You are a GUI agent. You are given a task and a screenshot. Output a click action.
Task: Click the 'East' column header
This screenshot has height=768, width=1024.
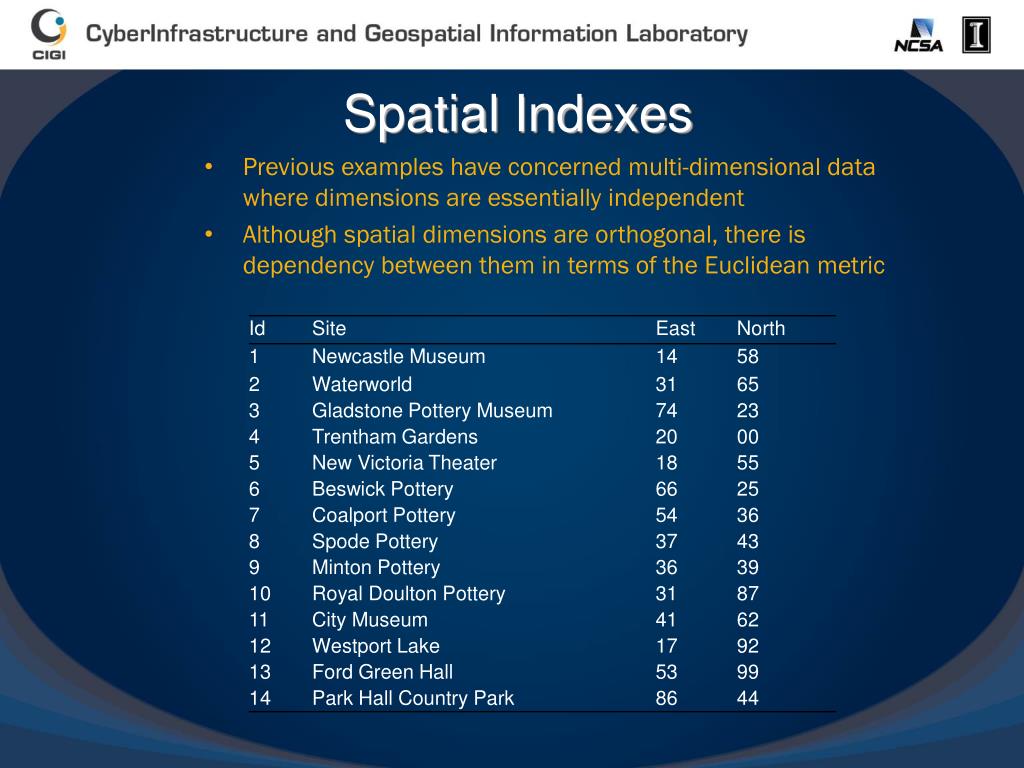point(675,328)
